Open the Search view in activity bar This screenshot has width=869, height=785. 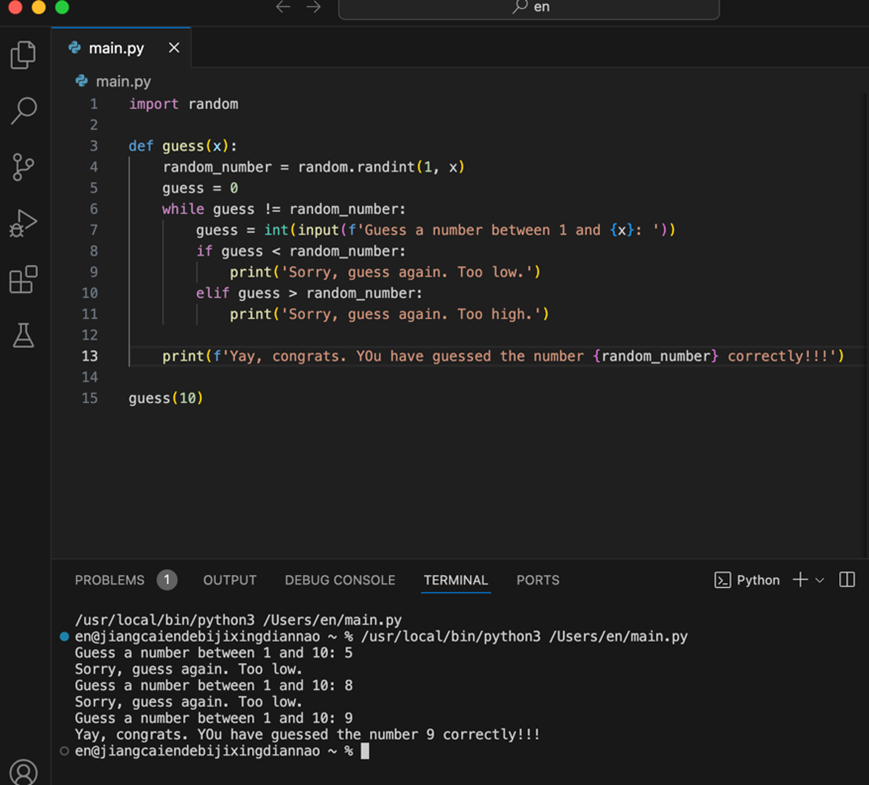[x=23, y=110]
